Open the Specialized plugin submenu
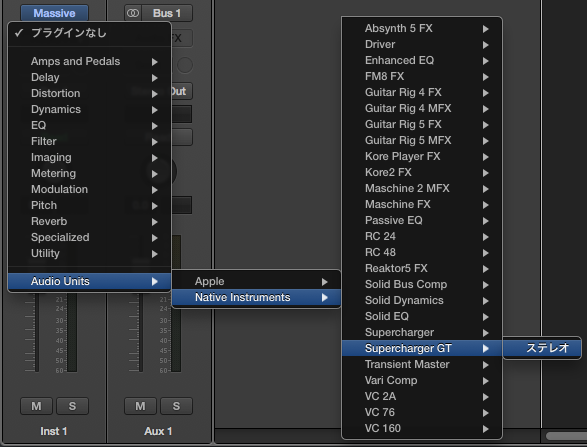 89,237
